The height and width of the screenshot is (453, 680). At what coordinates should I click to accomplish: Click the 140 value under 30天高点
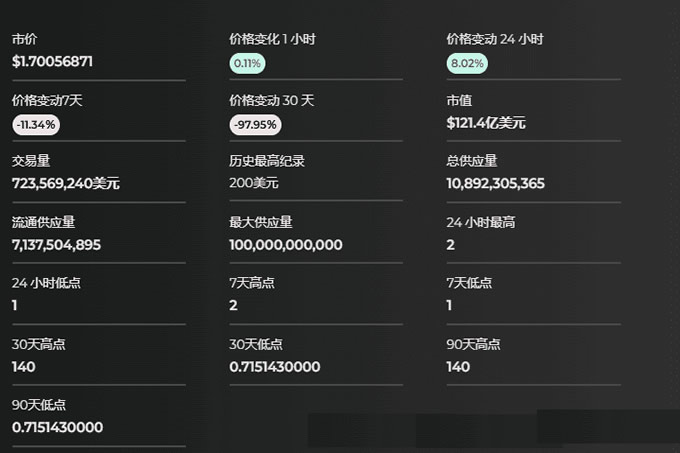tap(23, 367)
